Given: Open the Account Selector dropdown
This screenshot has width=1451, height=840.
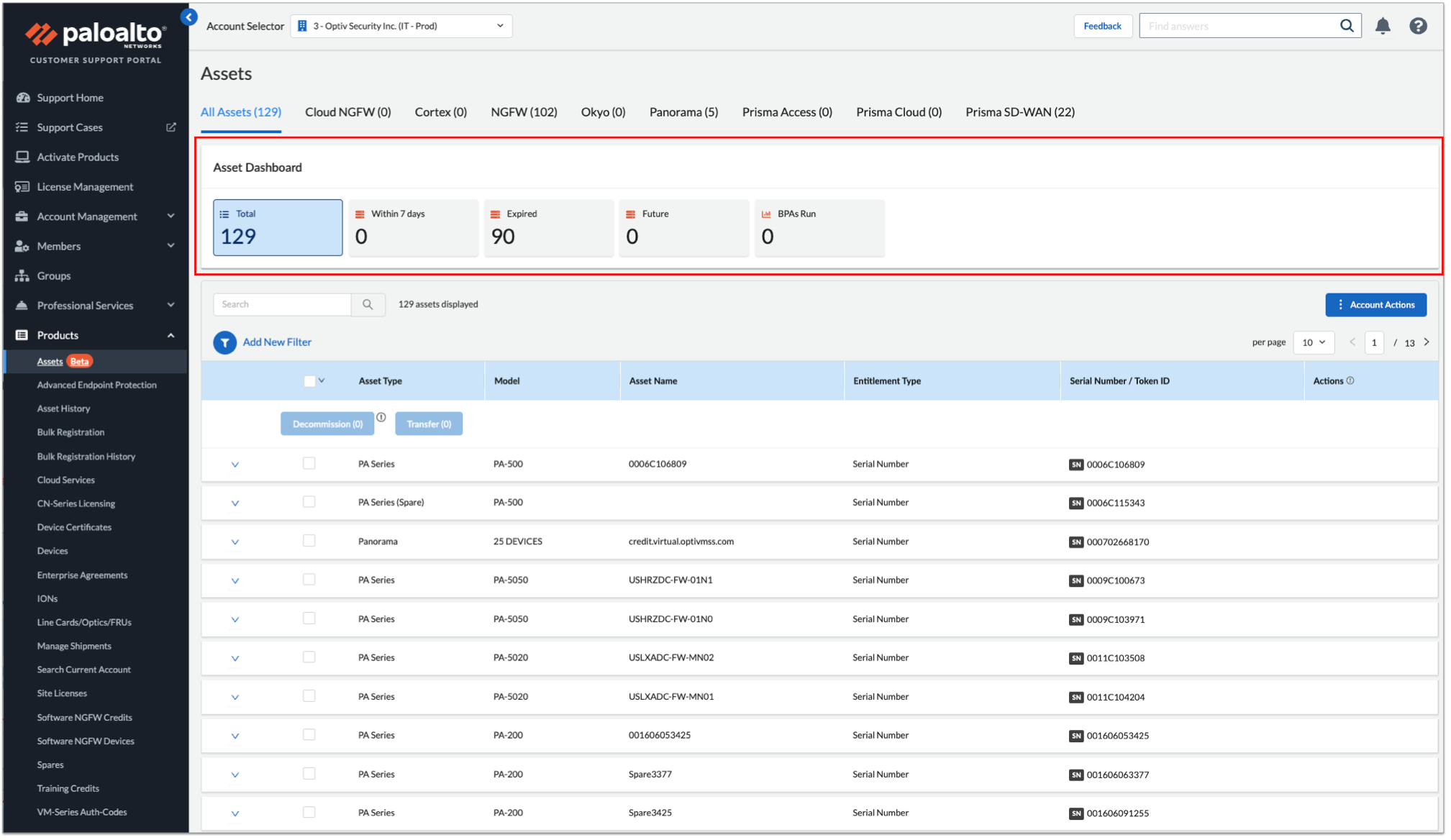Looking at the screenshot, I should [x=401, y=26].
